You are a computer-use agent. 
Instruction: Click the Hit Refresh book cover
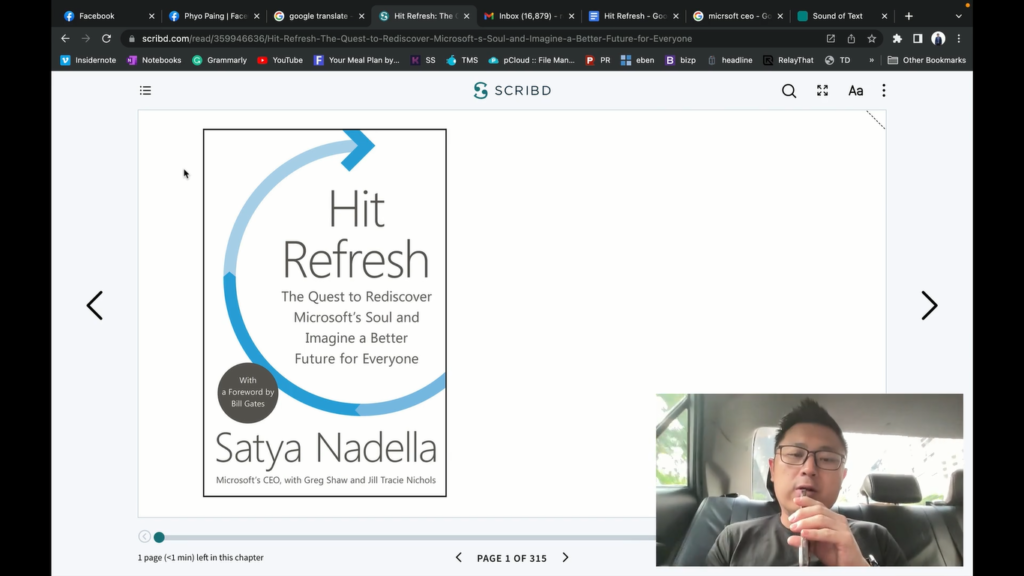click(325, 313)
